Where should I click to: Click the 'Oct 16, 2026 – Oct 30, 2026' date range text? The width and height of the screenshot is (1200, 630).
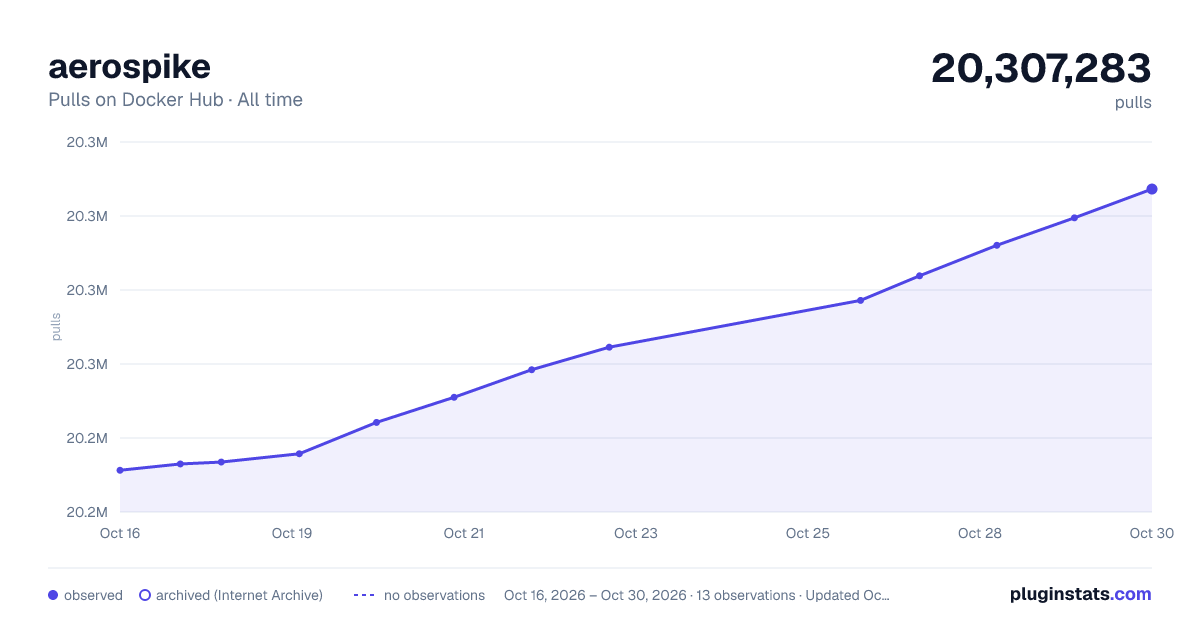click(595, 595)
